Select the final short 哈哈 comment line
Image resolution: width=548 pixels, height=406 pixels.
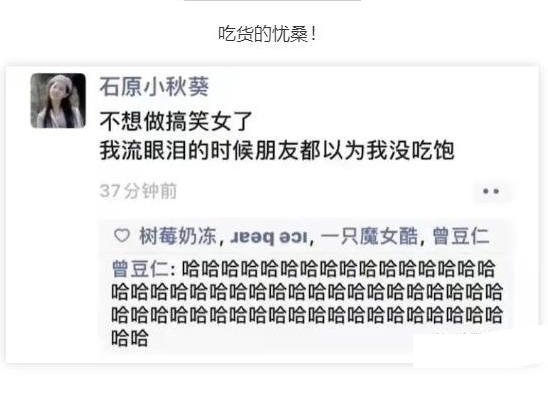(x=130, y=338)
